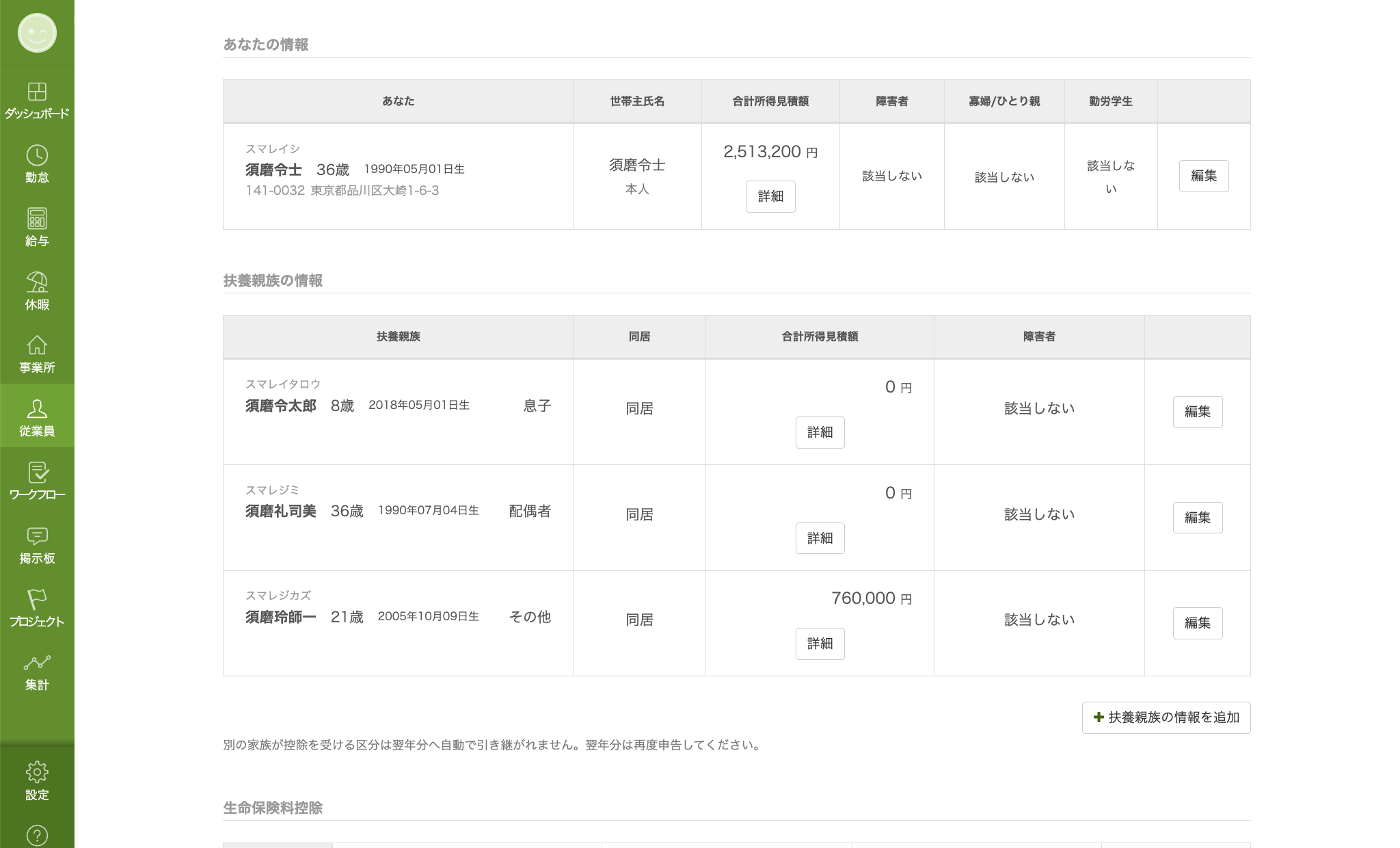Click the 生命保険料控除 section heading
The image size is (1400, 848).
coord(273,808)
